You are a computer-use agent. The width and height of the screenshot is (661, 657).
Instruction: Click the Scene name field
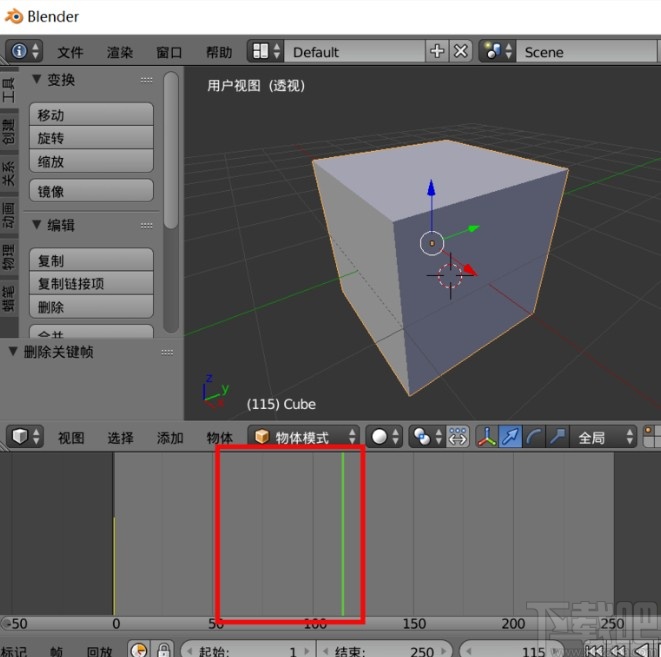(587, 51)
